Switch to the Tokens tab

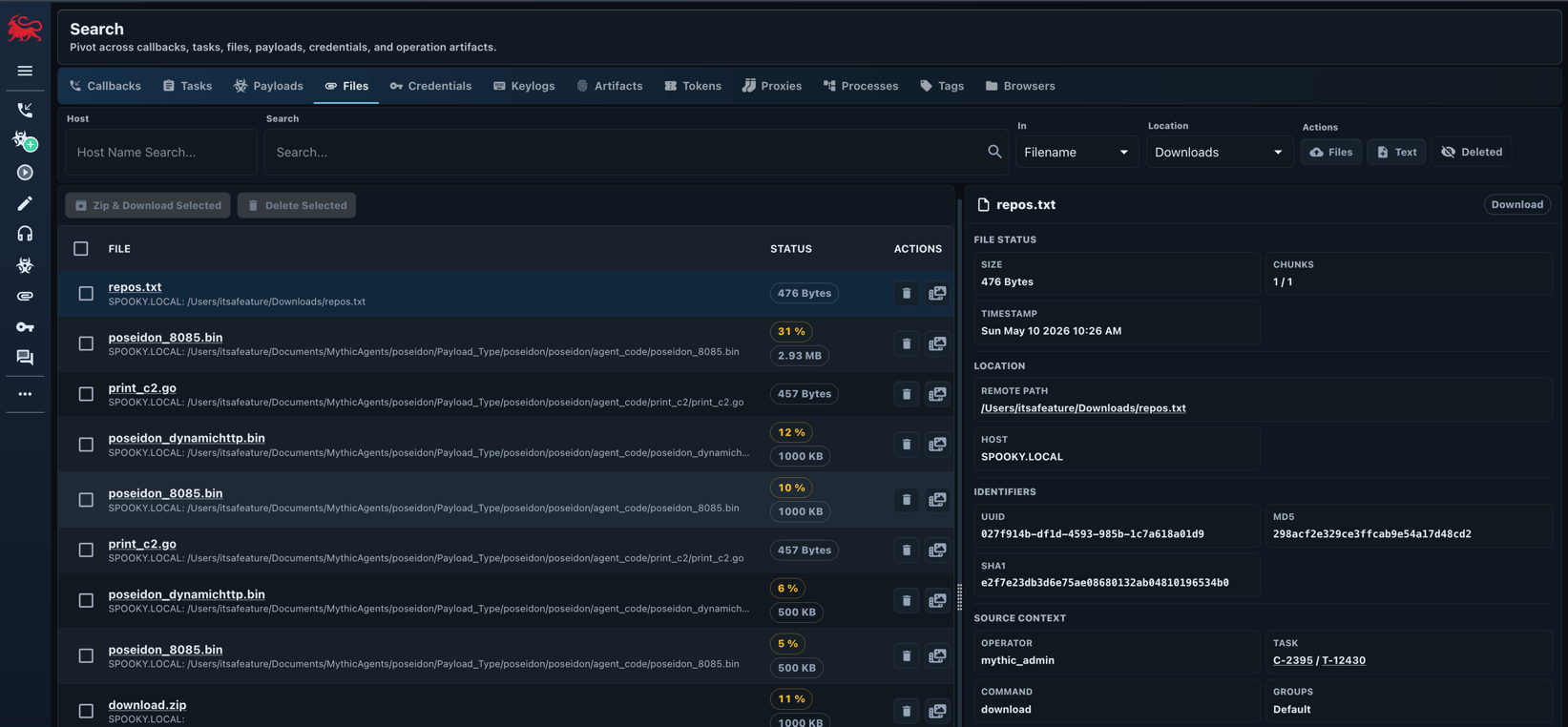point(693,86)
